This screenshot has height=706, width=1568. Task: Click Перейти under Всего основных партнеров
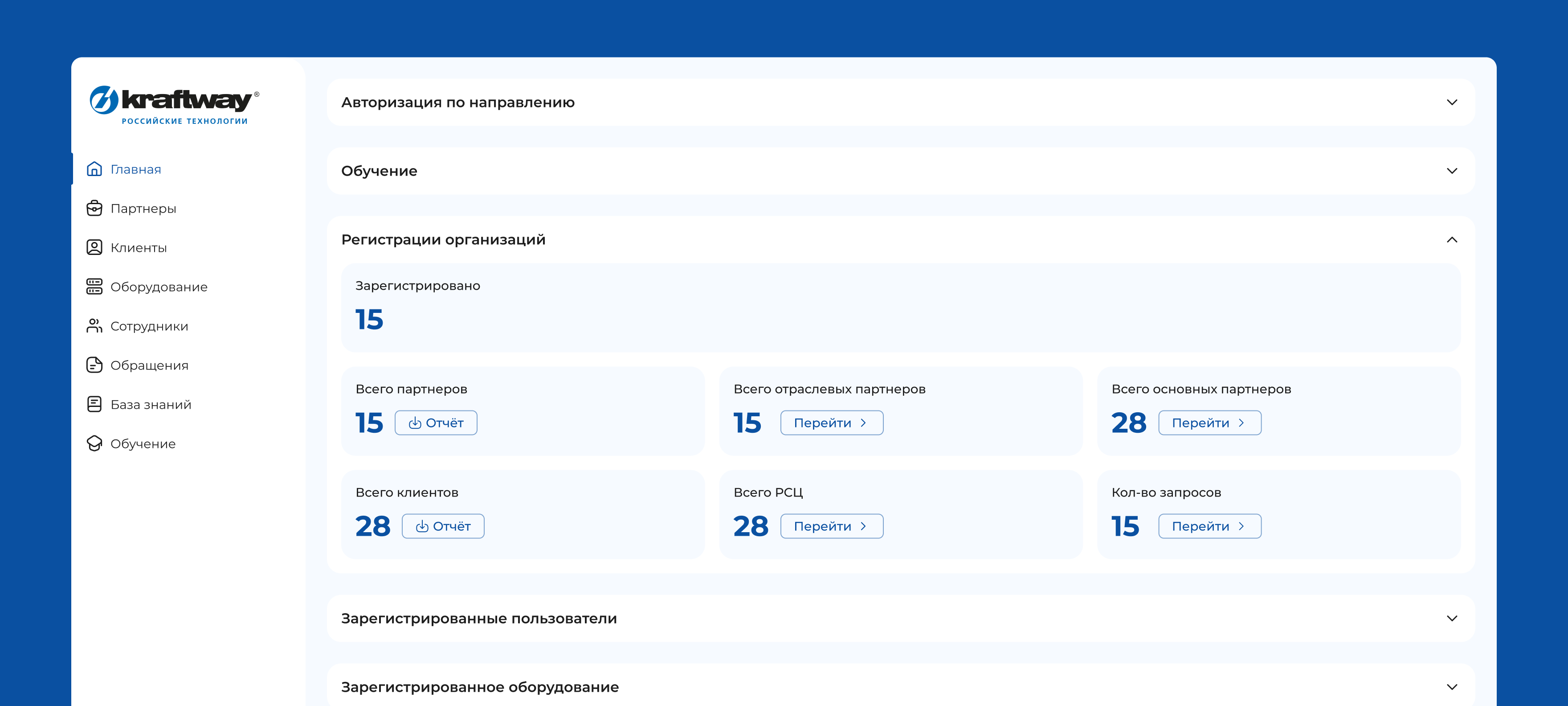pos(1209,423)
